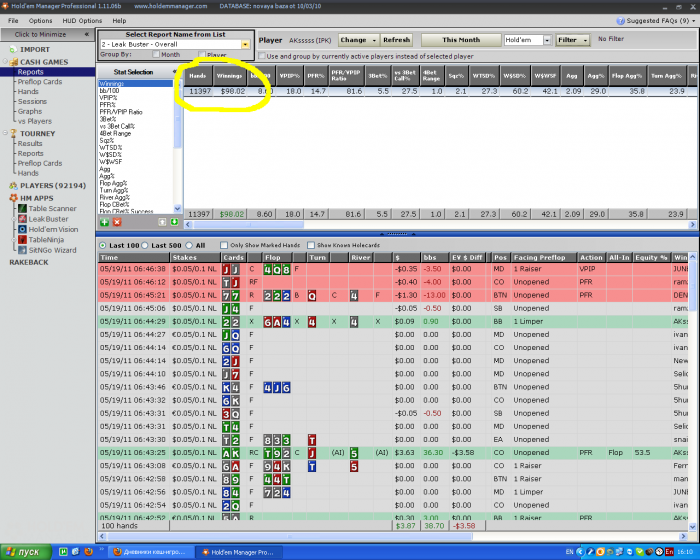This screenshot has height=560, width=700.
Task: Click Refresh button
Action: coord(396,40)
